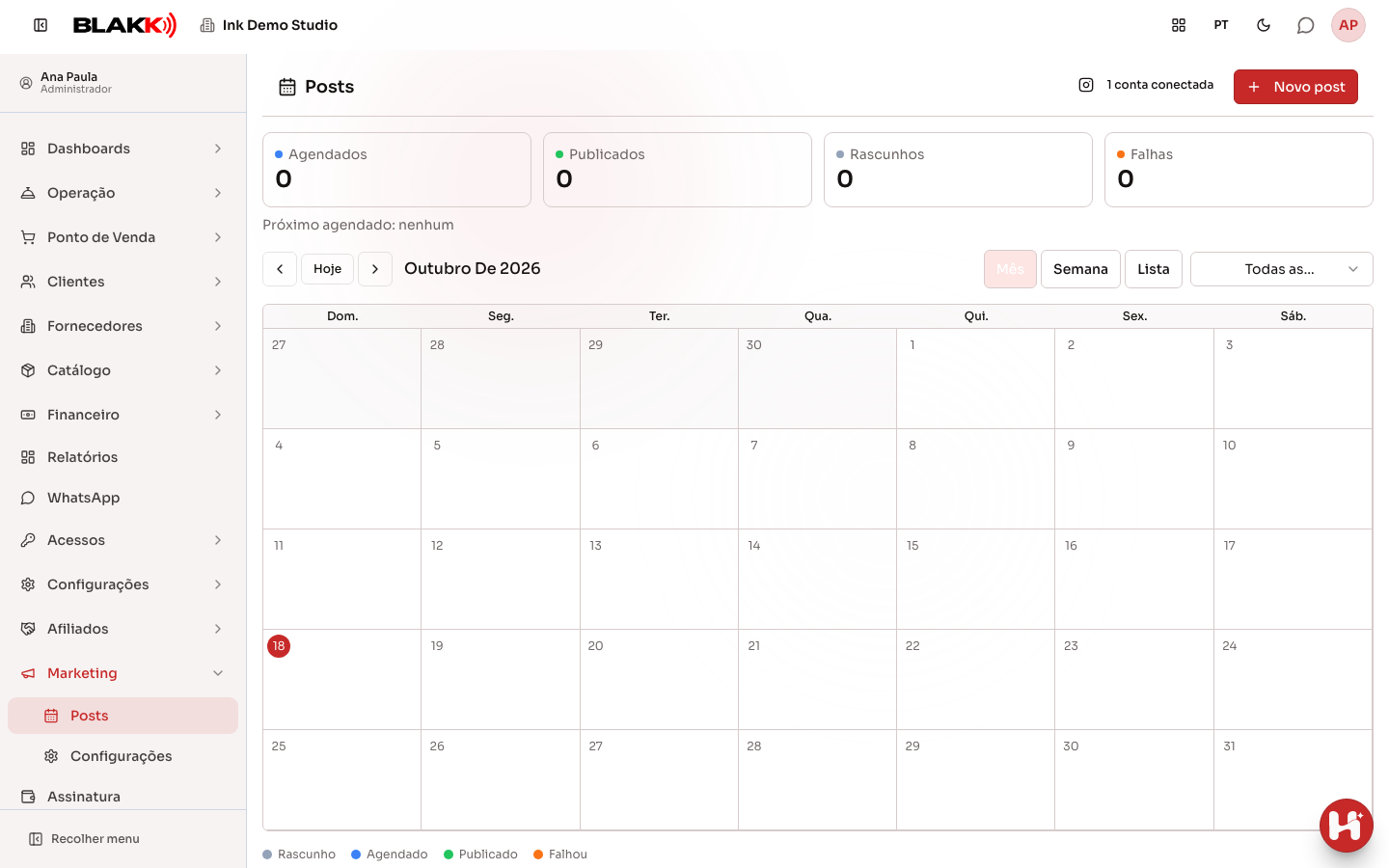
Task: Expand the Clientes submenu chevron
Action: pyautogui.click(x=218, y=282)
